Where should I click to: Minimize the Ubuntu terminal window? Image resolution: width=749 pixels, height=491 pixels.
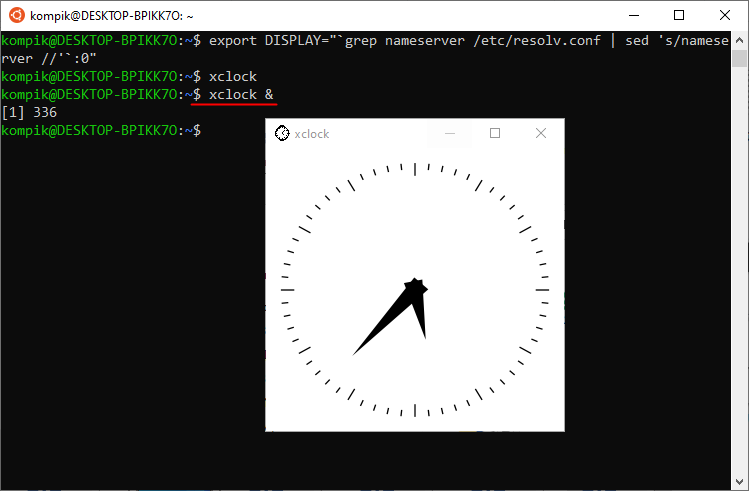tap(634, 15)
